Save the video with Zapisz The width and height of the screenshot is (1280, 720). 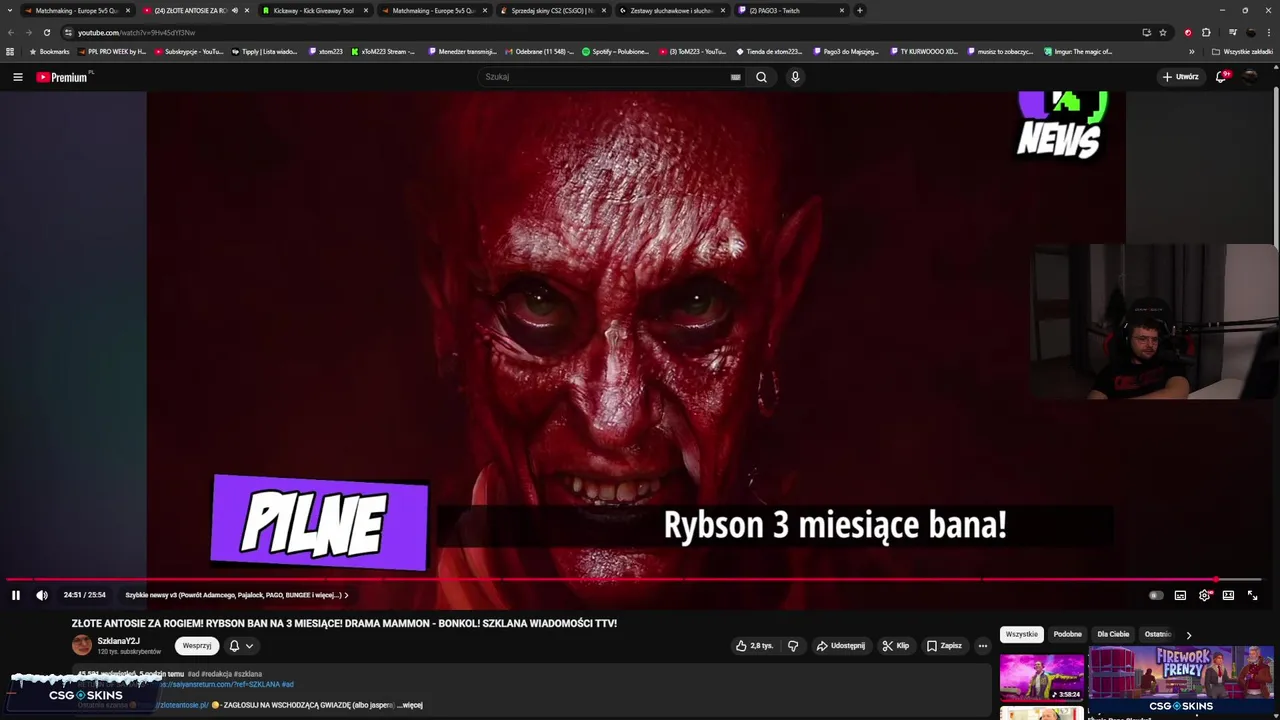(x=944, y=646)
